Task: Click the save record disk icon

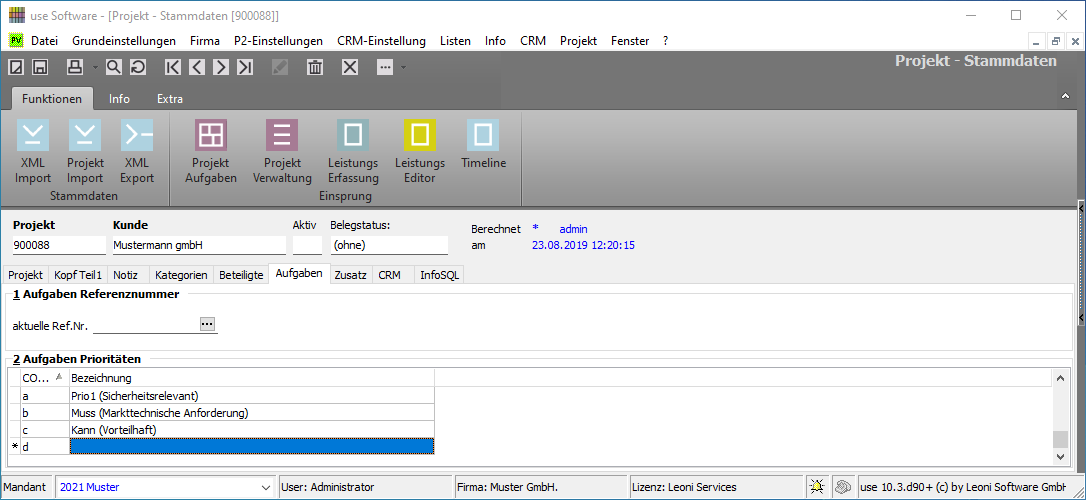Action: 40,67
